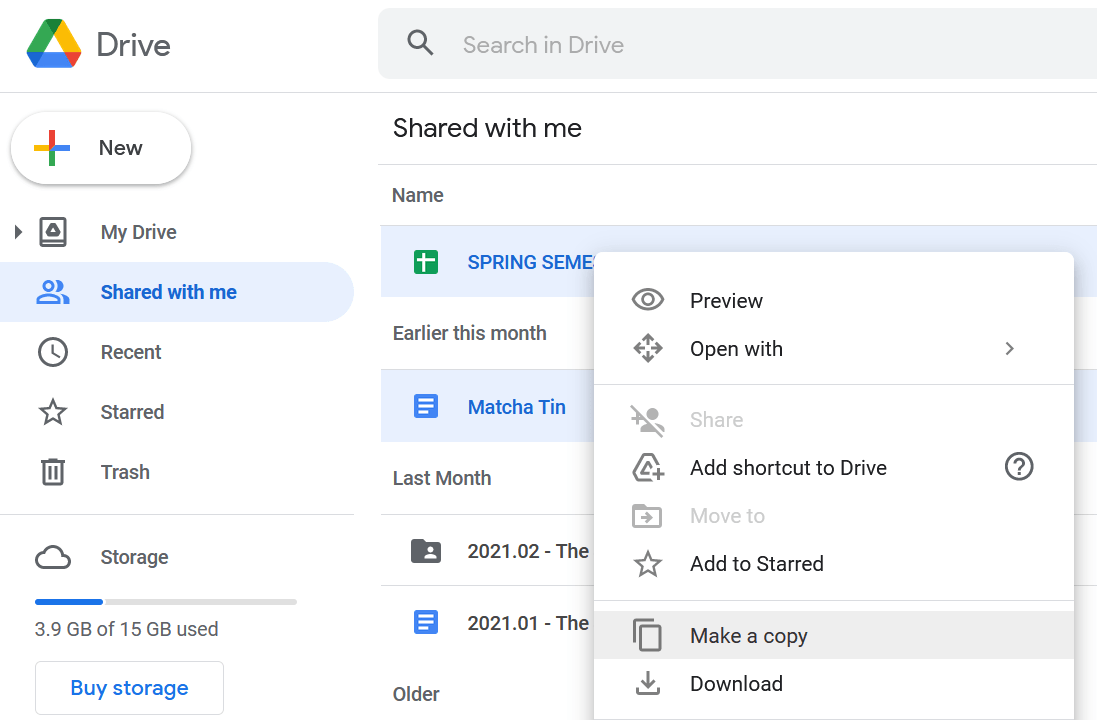The width and height of the screenshot is (1097, 720).
Task: Click the Add to Starred star icon
Action: [x=648, y=564]
